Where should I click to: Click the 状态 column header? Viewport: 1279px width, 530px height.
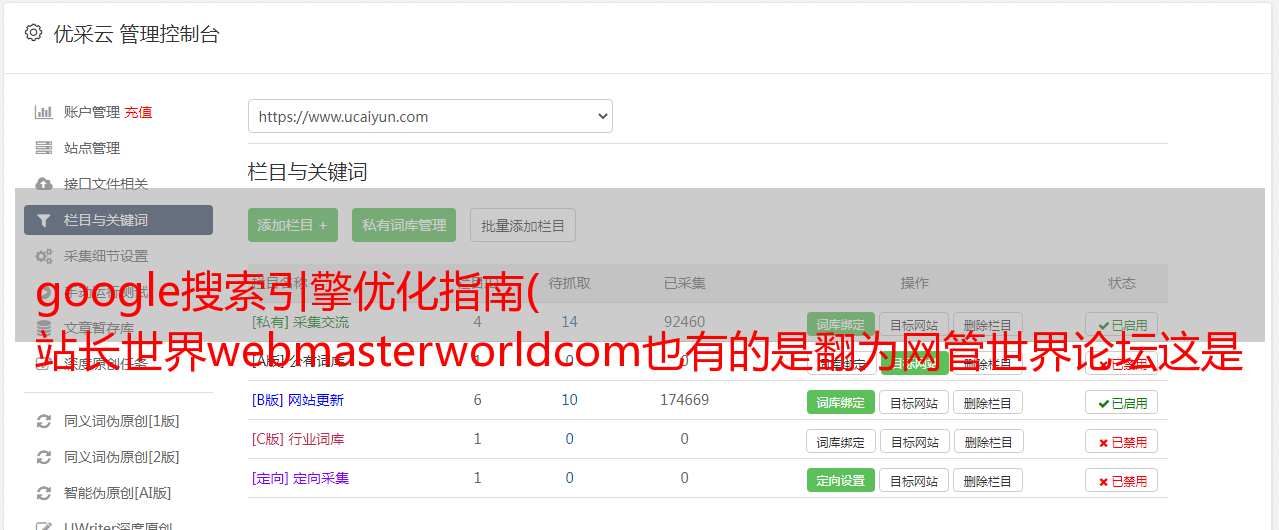point(1122,283)
